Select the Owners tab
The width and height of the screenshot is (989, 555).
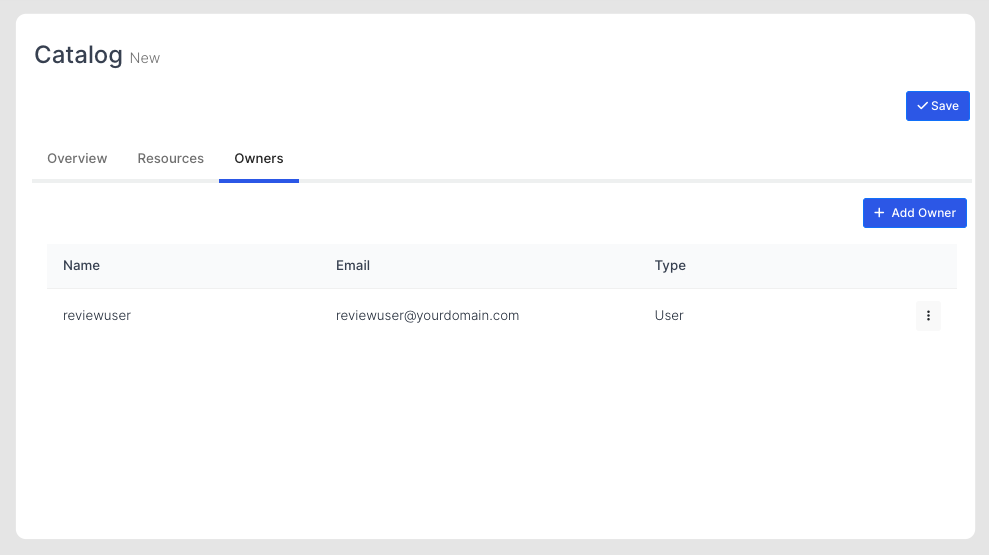tap(259, 158)
